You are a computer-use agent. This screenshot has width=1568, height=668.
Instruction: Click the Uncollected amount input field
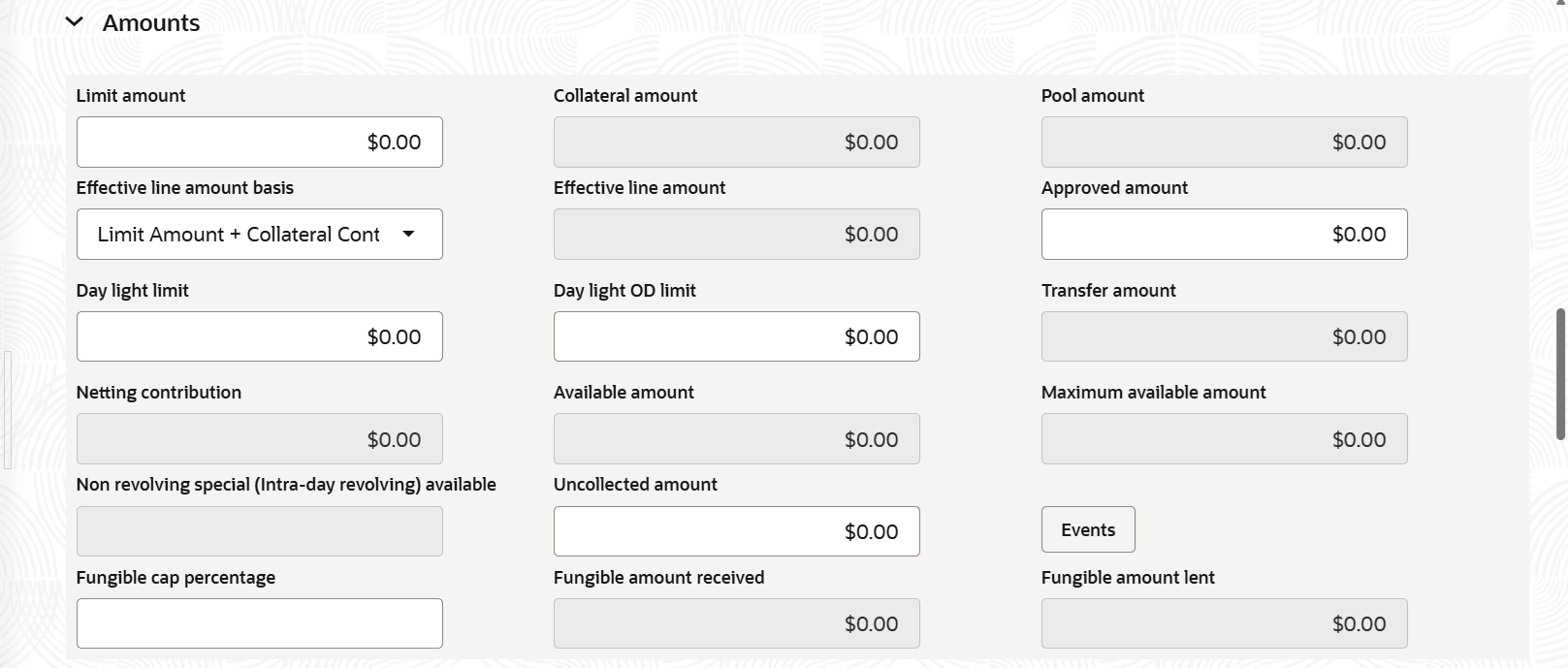point(736,532)
